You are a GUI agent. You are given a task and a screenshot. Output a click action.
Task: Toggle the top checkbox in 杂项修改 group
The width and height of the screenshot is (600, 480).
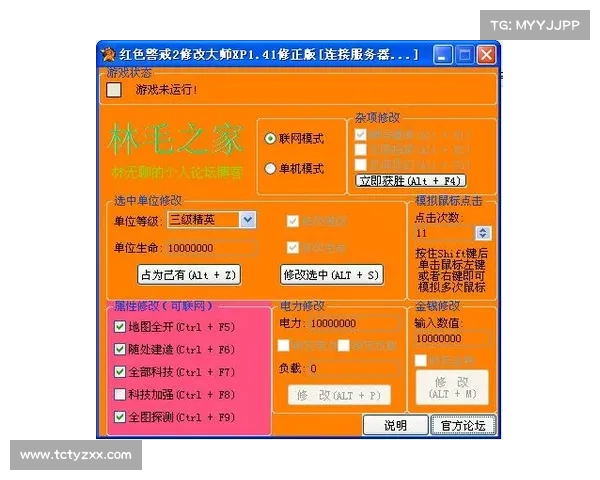(360, 135)
